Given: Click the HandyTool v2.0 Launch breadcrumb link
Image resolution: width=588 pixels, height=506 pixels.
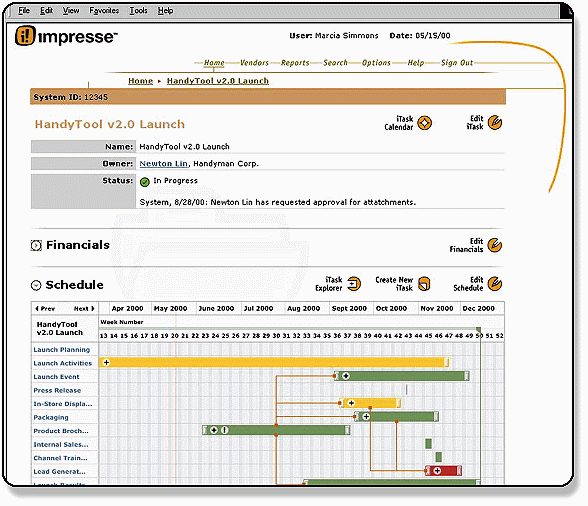Looking at the screenshot, I should (218, 81).
